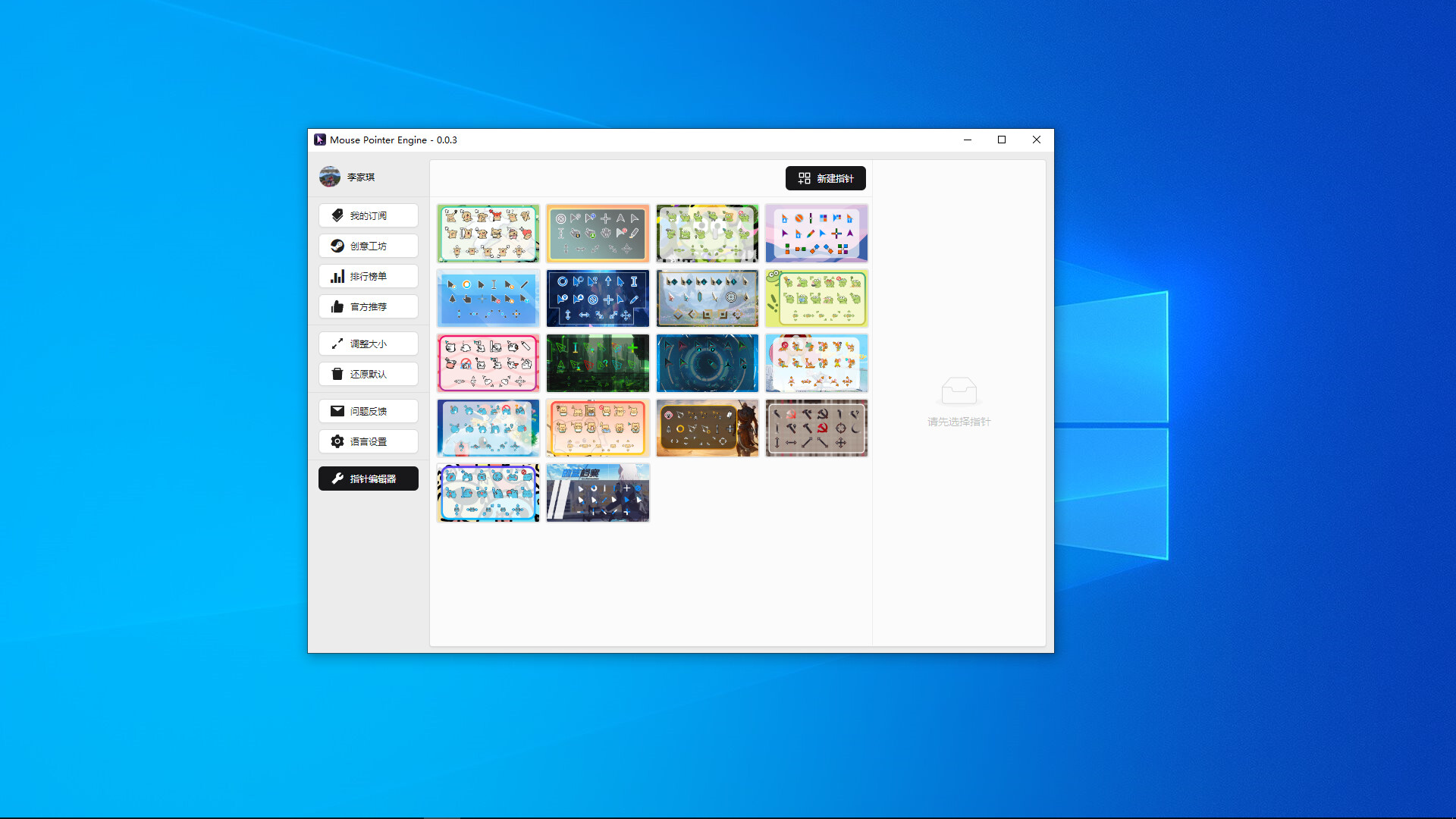Maximize the Mouse Pointer Engine window
The width and height of the screenshot is (1456, 819).
pyautogui.click(x=1002, y=140)
